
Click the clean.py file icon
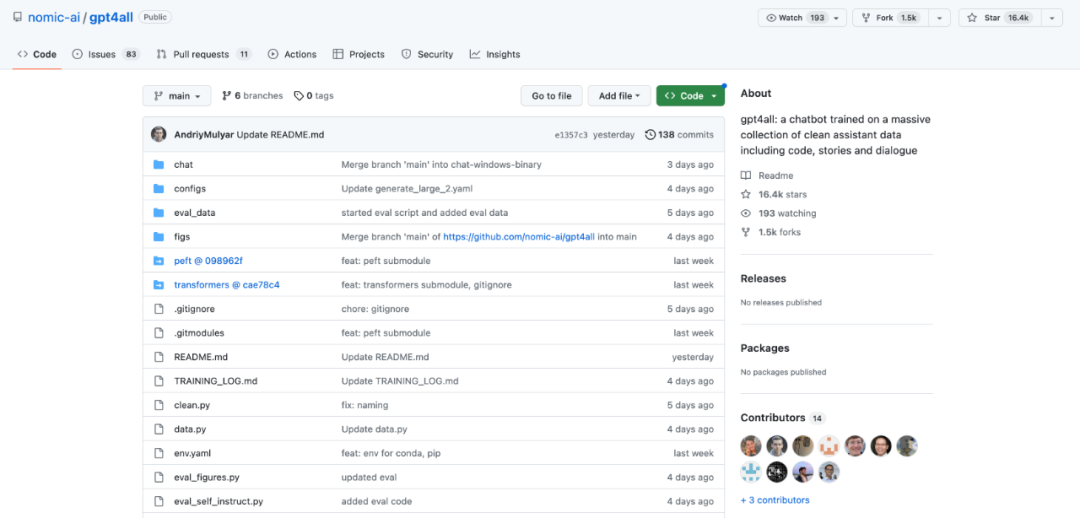(x=159, y=405)
